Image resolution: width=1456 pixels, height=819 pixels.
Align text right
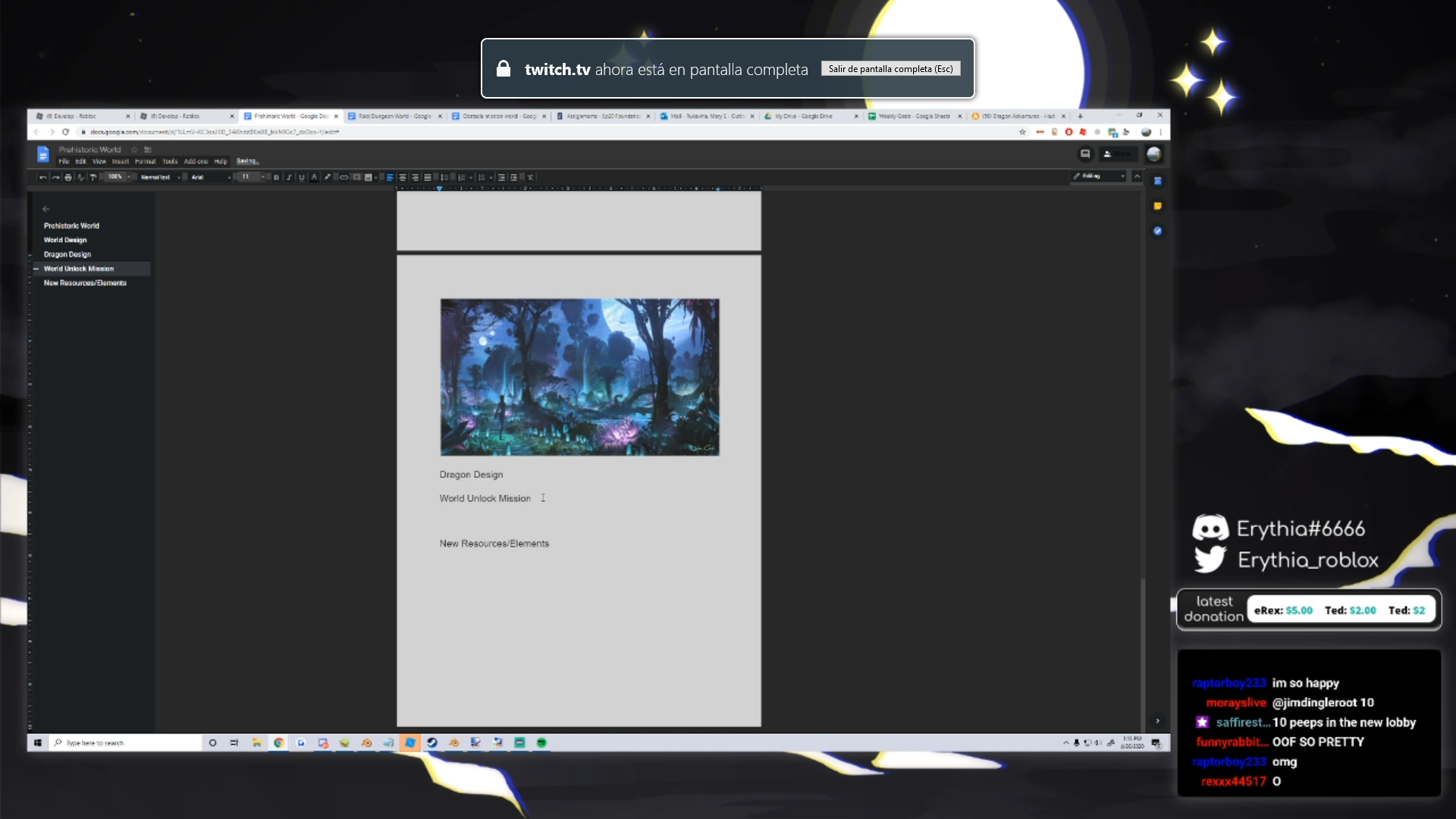click(415, 177)
